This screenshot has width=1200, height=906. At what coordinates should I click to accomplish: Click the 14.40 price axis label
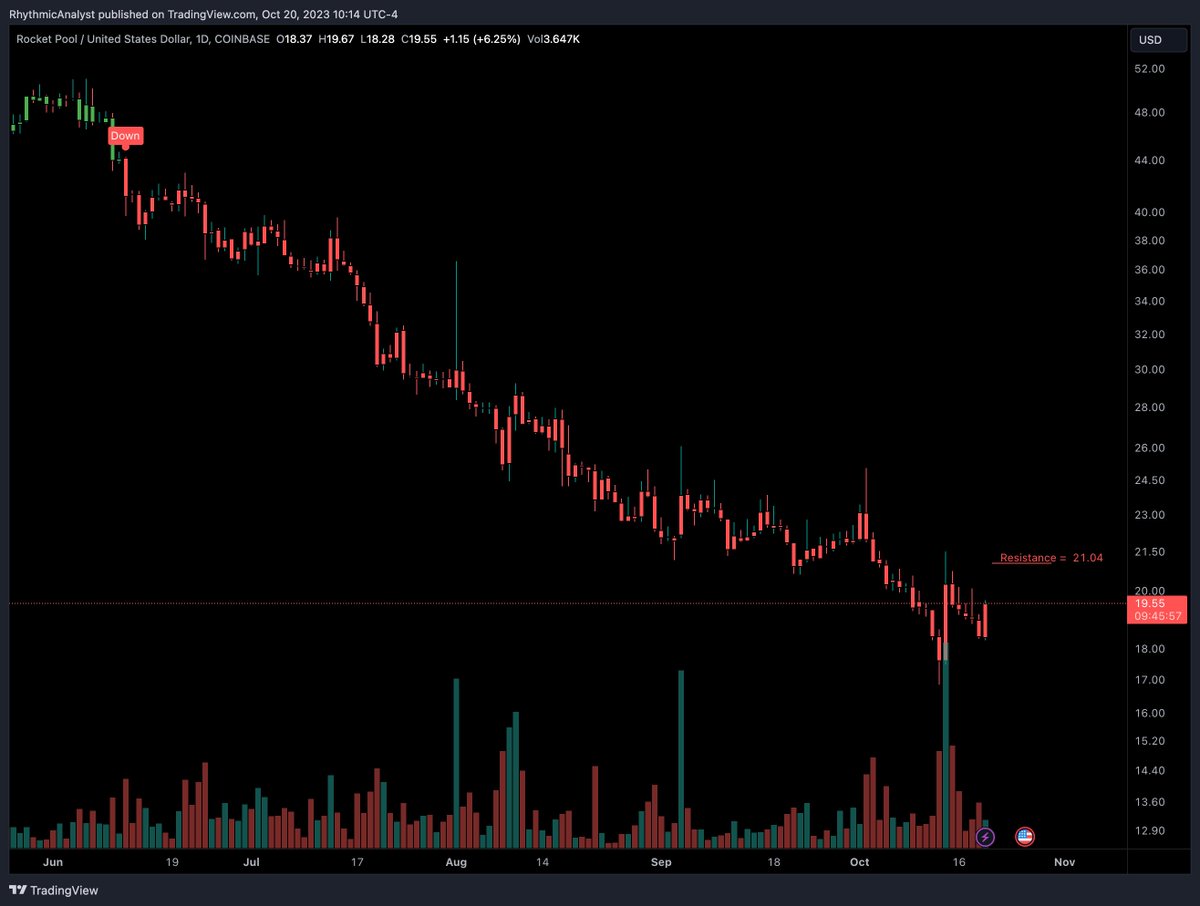point(1151,771)
